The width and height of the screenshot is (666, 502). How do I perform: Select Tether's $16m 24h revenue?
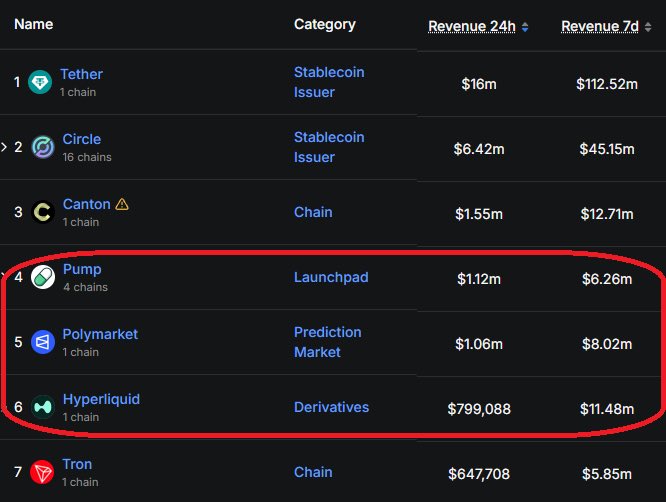click(479, 84)
